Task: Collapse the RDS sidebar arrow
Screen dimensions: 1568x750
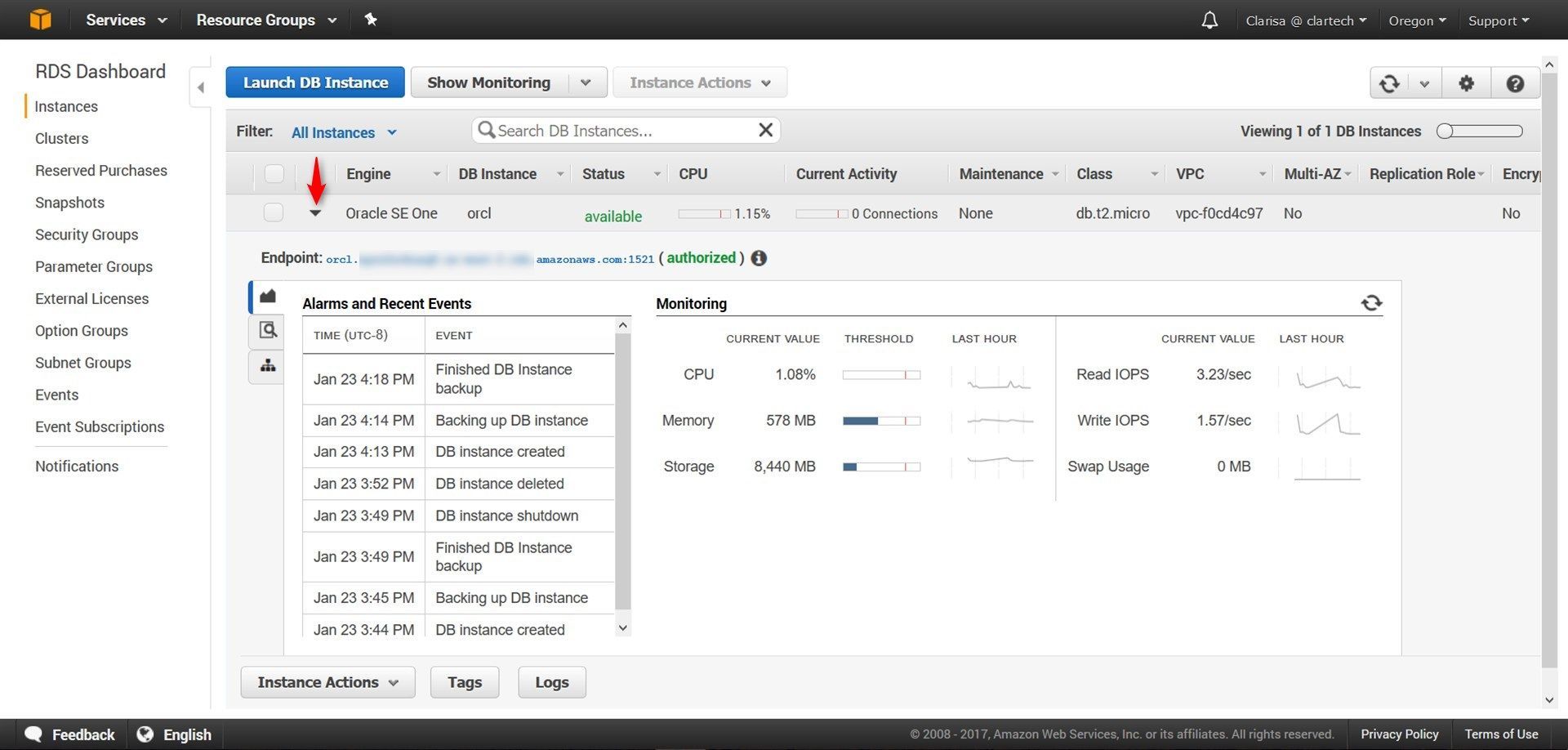Action: 201,87
